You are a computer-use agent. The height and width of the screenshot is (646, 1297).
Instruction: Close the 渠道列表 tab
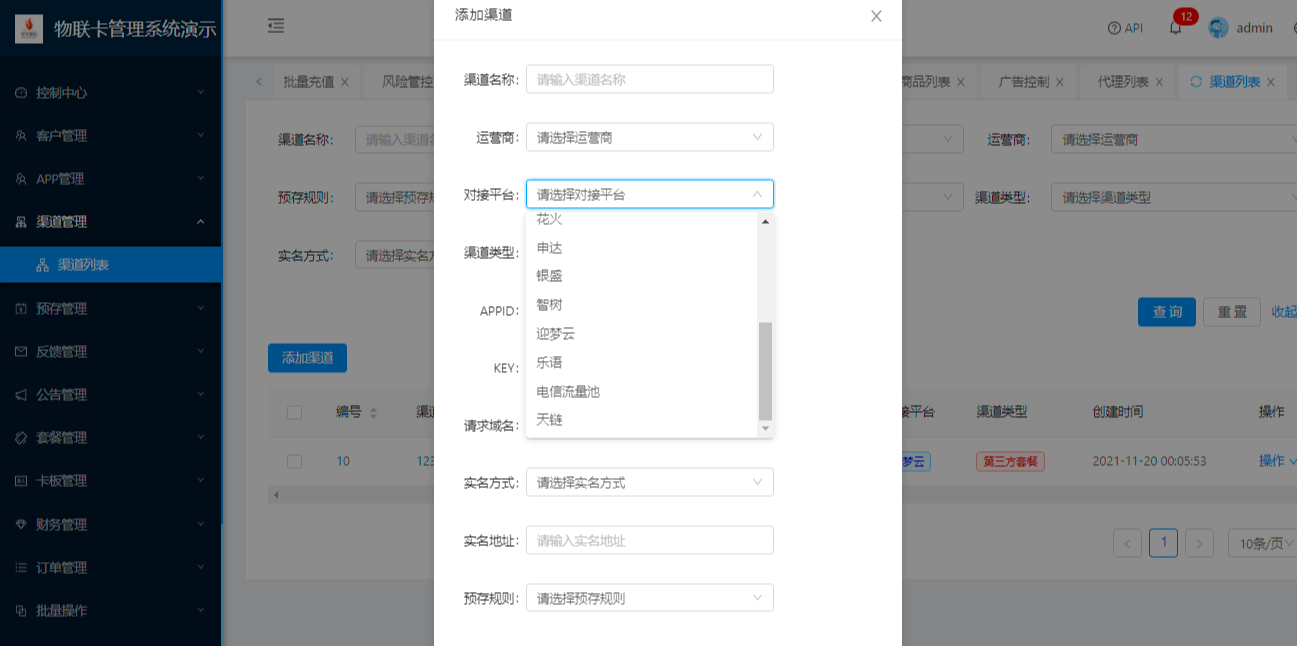click(1271, 82)
